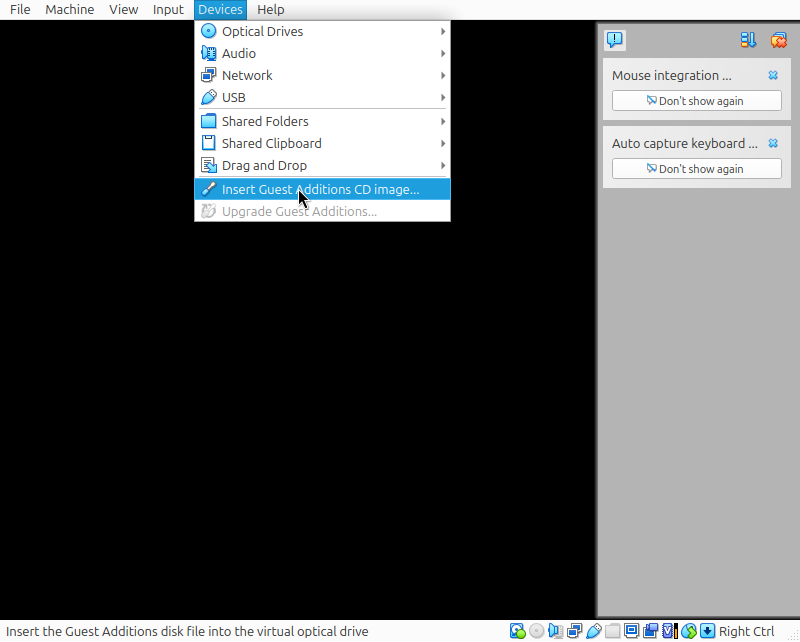Click the USB device status icon

pyautogui.click(x=594, y=631)
